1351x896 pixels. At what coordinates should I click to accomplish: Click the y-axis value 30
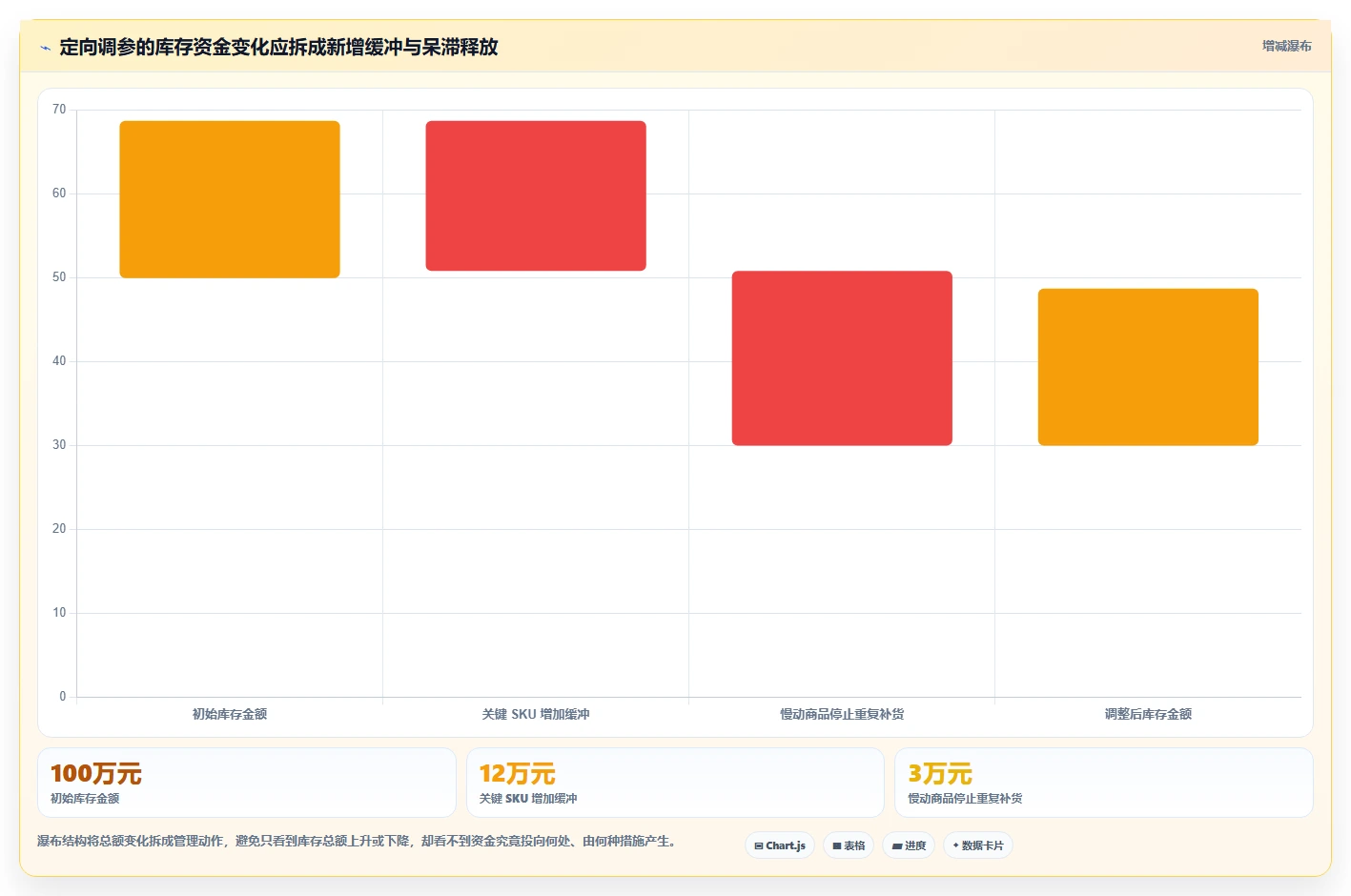[59, 445]
